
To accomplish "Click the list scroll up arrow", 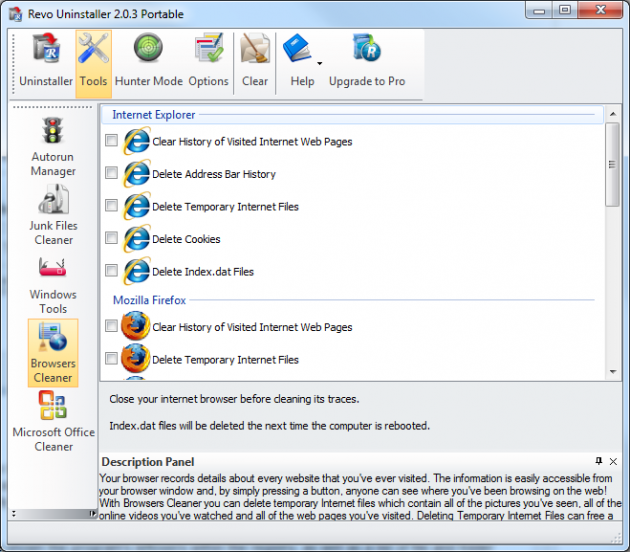I will [x=613, y=114].
